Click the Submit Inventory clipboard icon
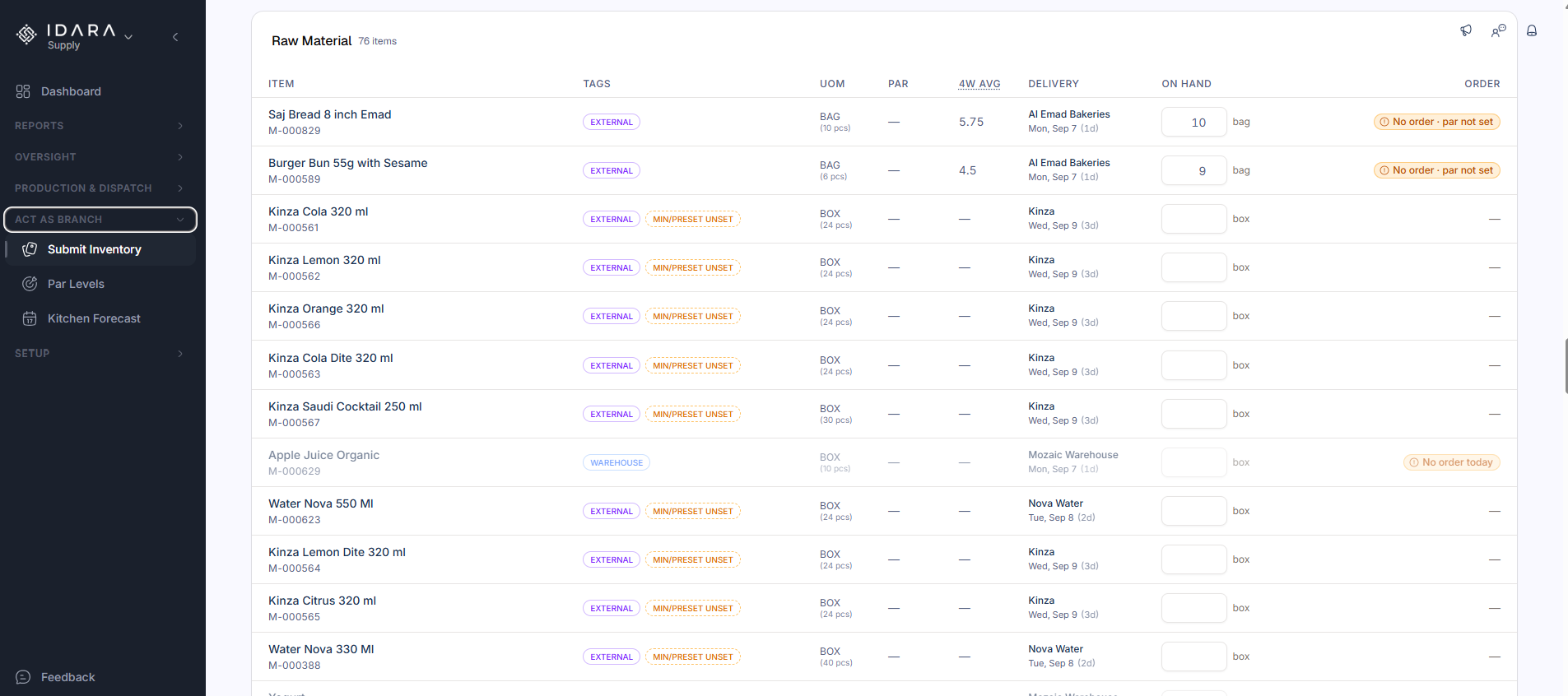The height and width of the screenshot is (696, 1568). [30, 249]
